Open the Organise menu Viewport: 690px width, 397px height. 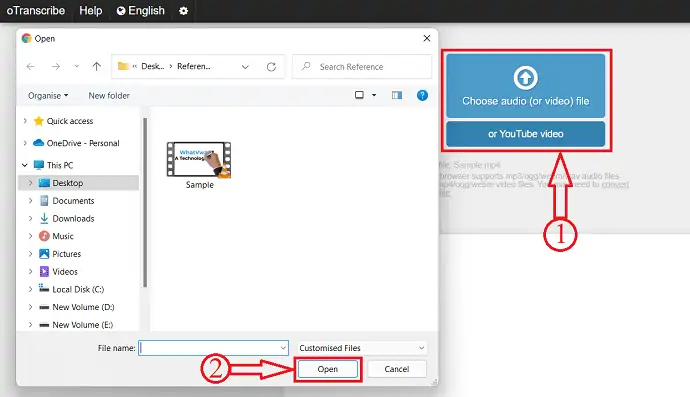pos(48,96)
